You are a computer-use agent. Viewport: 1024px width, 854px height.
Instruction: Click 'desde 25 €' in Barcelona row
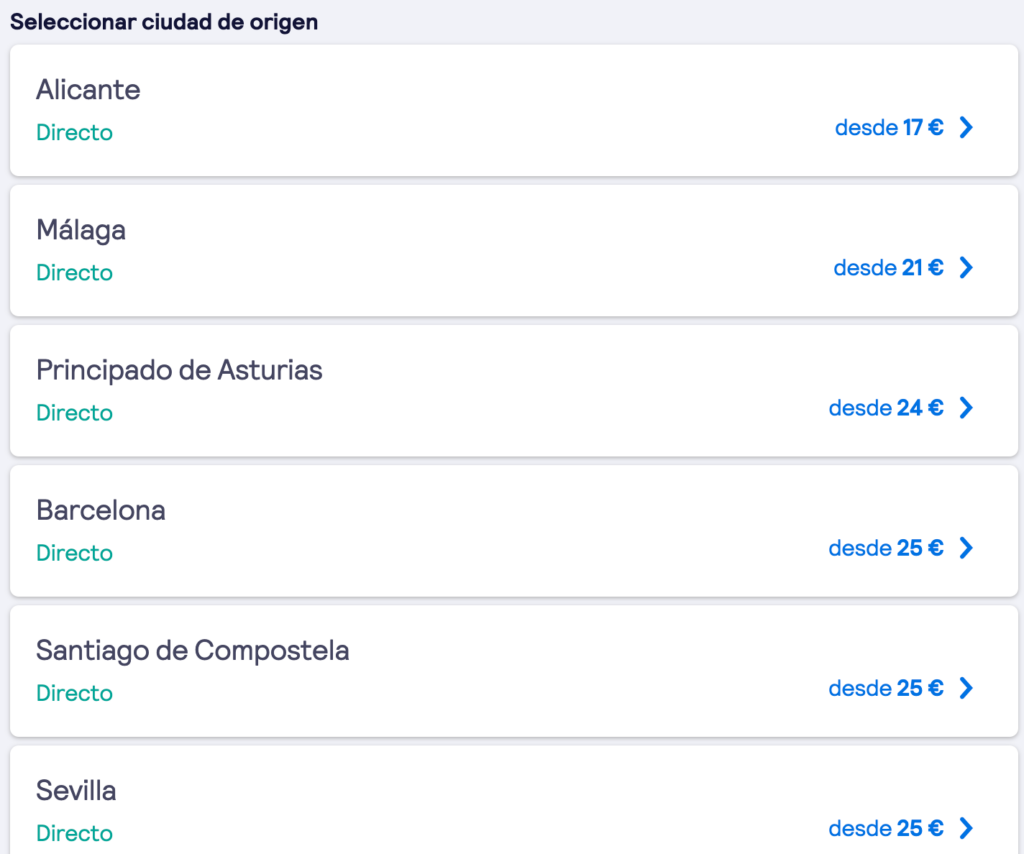(886, 548)
